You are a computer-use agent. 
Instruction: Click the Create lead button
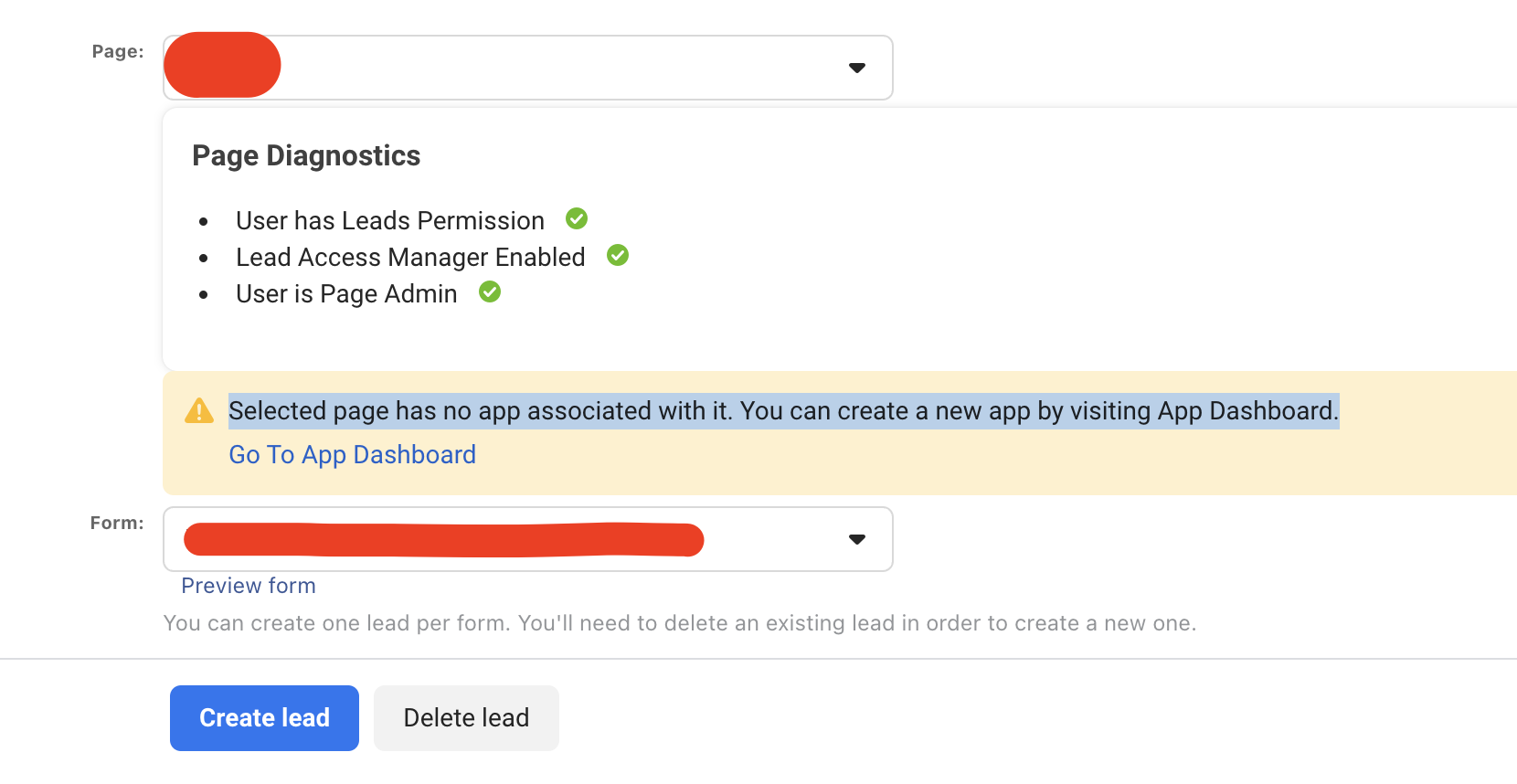264,718
